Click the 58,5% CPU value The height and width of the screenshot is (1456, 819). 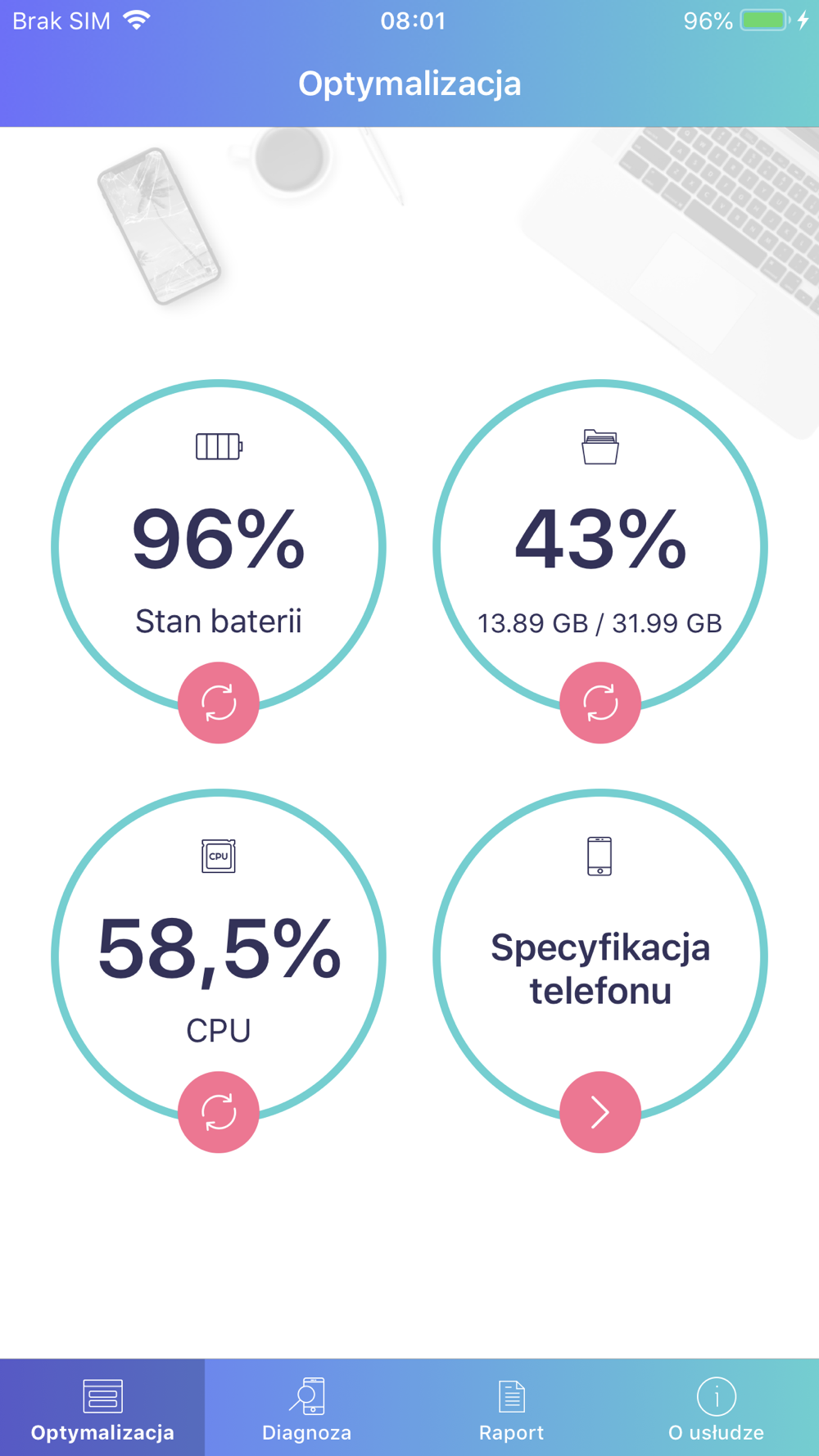click(219, 950)
